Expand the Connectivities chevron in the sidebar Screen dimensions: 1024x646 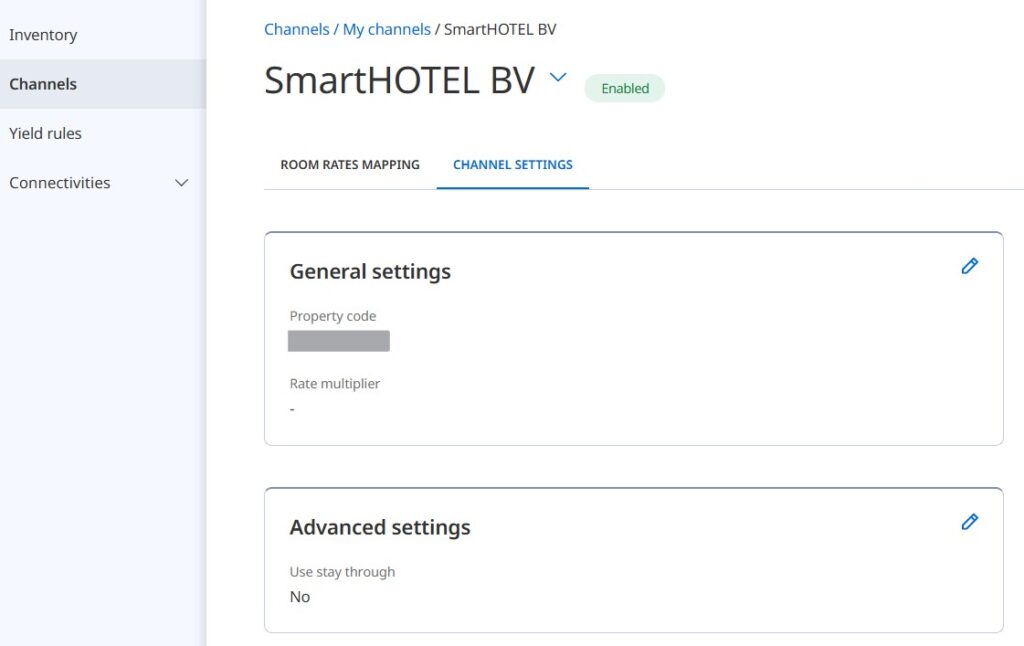182,183
